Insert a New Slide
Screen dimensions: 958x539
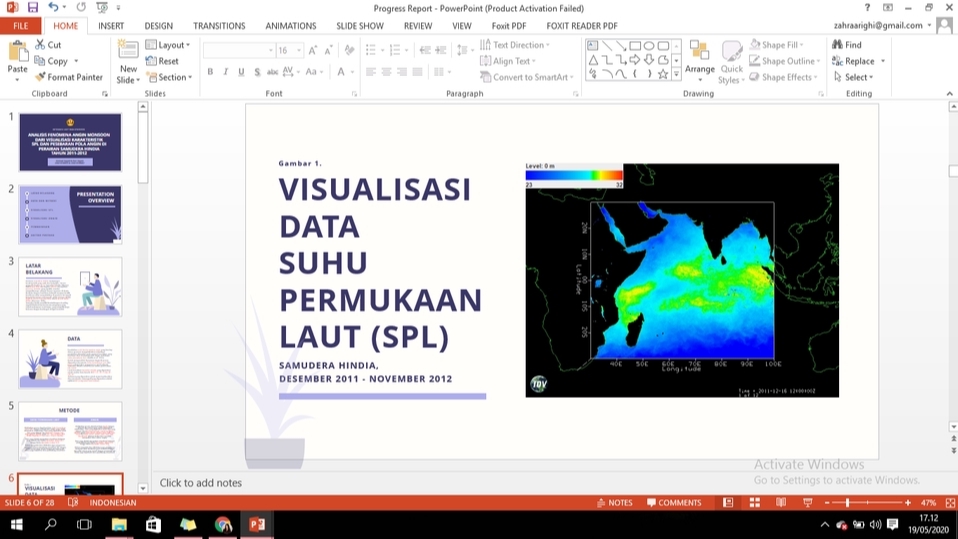(x=128, y=62)
